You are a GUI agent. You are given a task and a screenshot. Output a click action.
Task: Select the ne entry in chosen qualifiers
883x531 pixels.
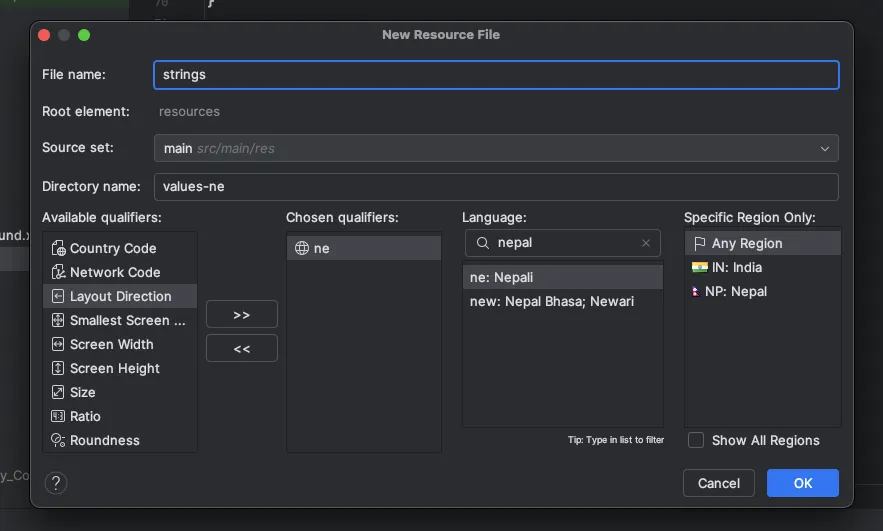click(x=364, y=248)
